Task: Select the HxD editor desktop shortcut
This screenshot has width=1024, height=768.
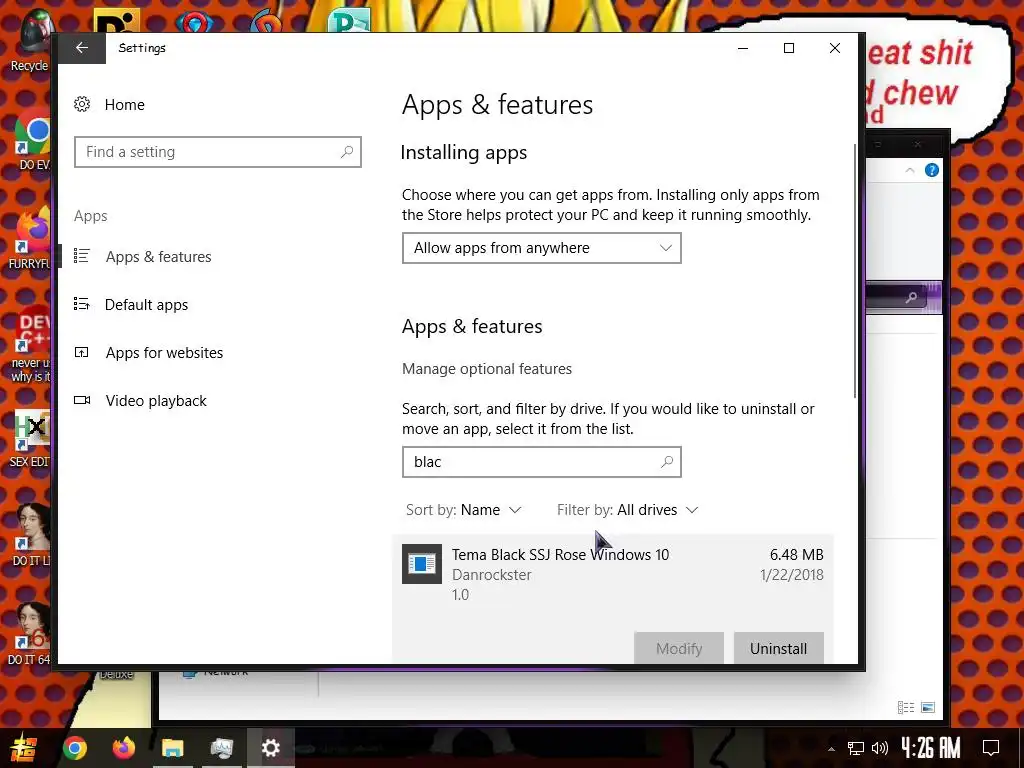Action: [30, 439]
